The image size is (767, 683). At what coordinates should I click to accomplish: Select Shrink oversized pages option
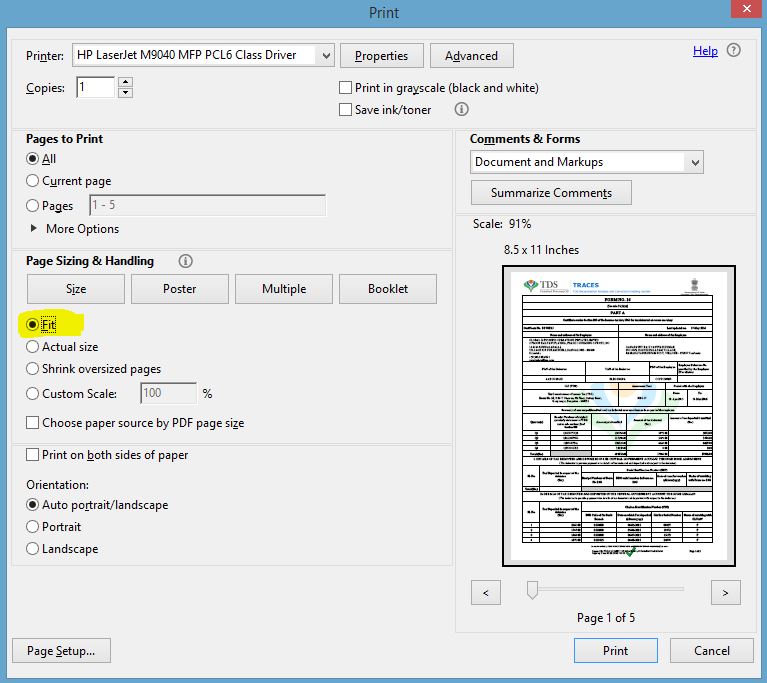(32, 368)
